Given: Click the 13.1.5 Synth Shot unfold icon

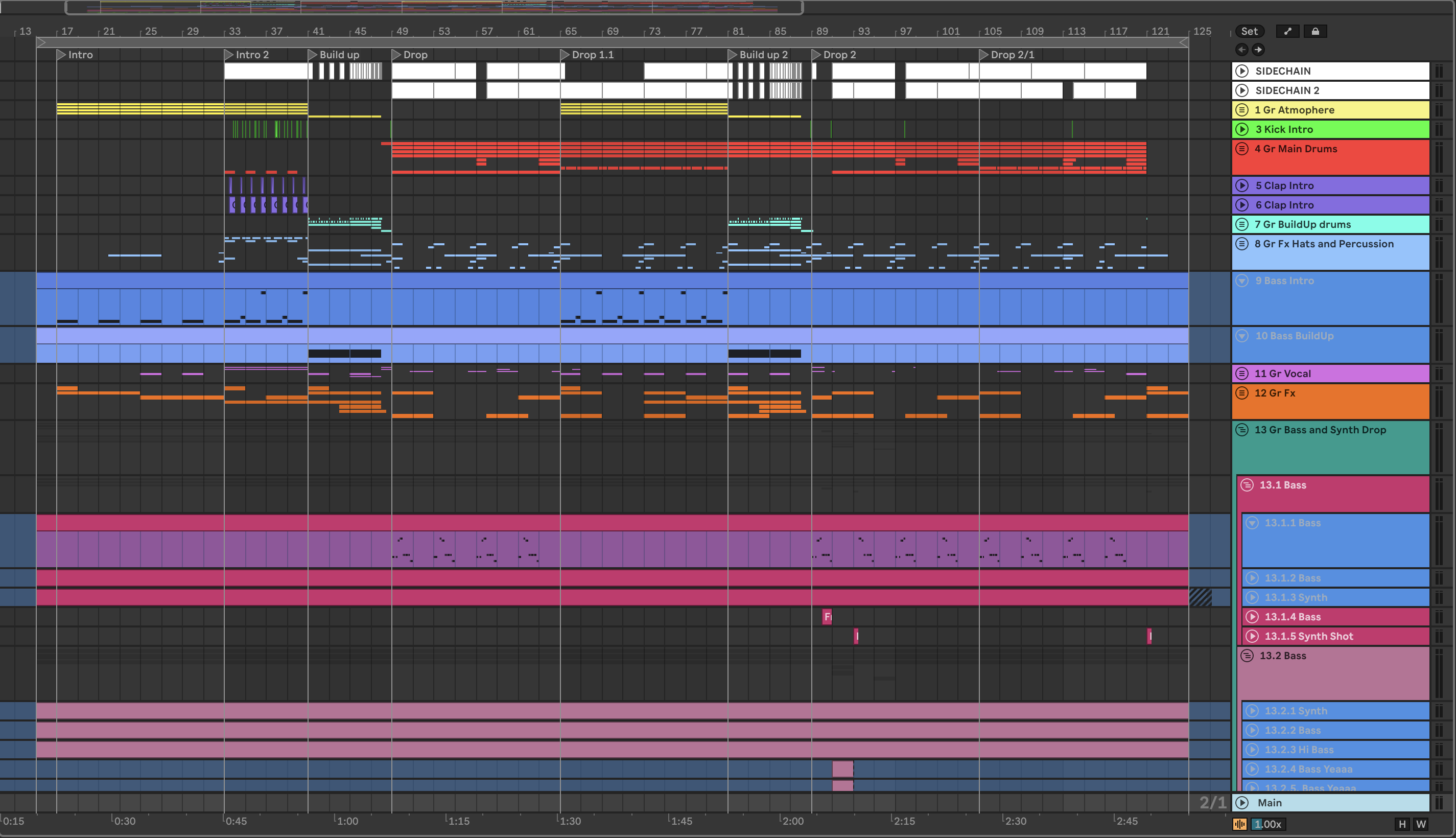Looking at the screenshot, I should [1252, 636].
